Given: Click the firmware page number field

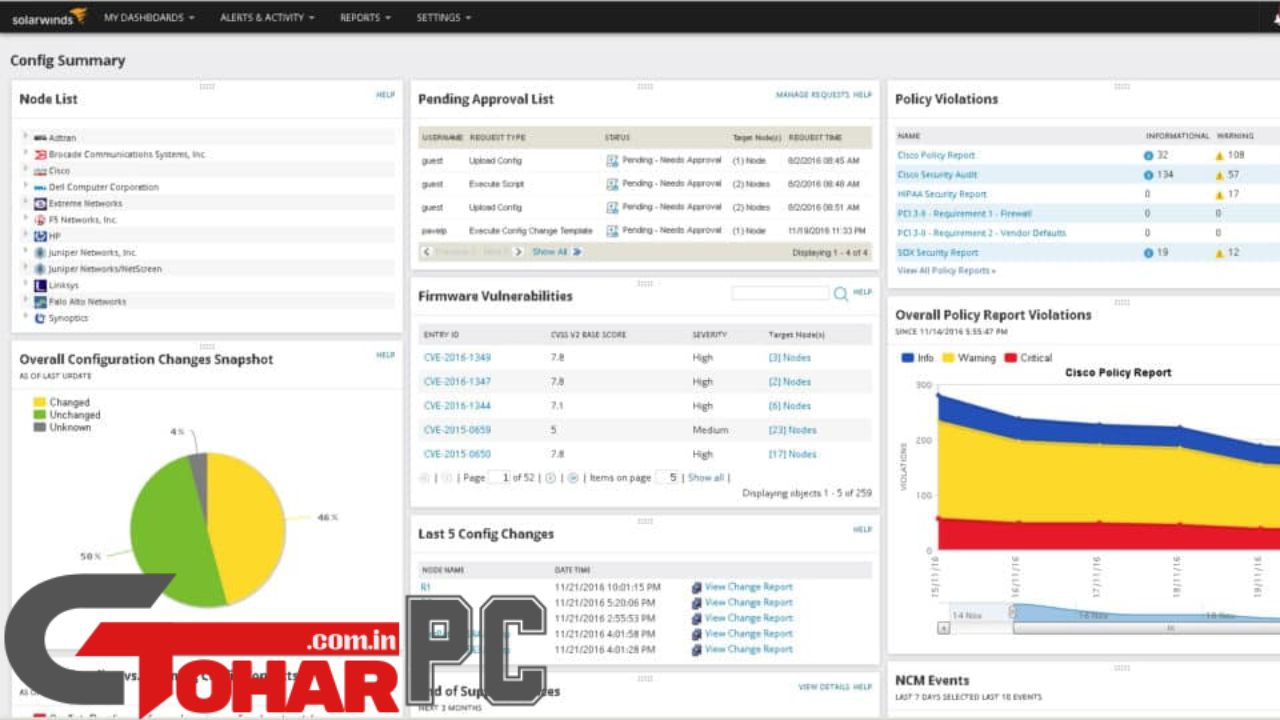Looking at the screenshot, I should point(500,478).
